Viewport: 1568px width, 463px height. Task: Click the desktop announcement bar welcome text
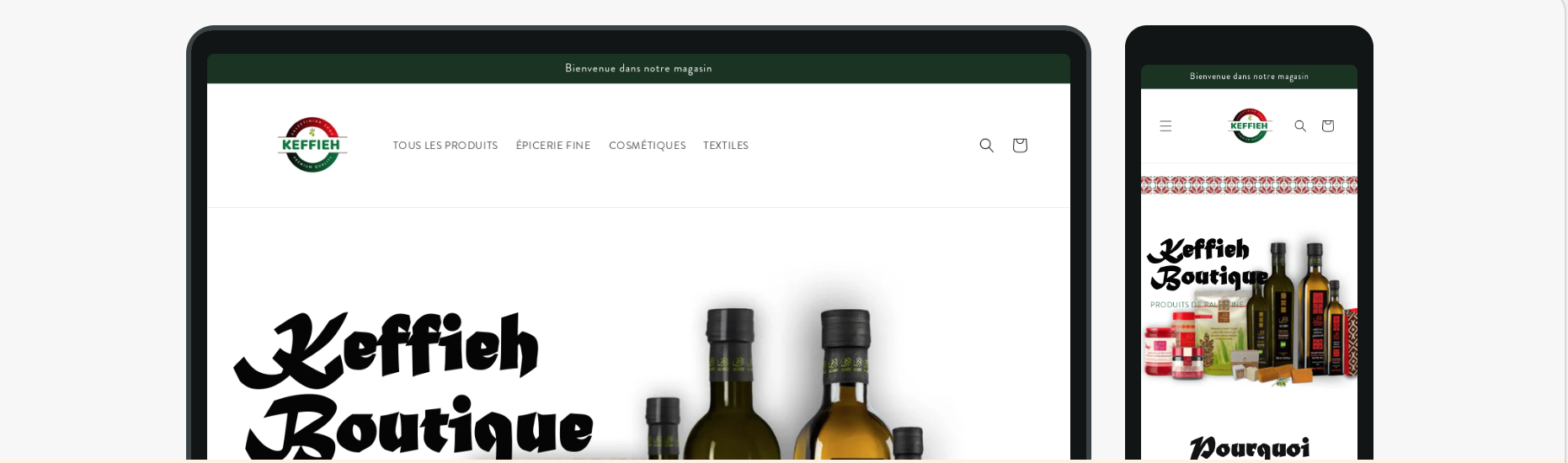pyautogui.click(x=638, y=69)
